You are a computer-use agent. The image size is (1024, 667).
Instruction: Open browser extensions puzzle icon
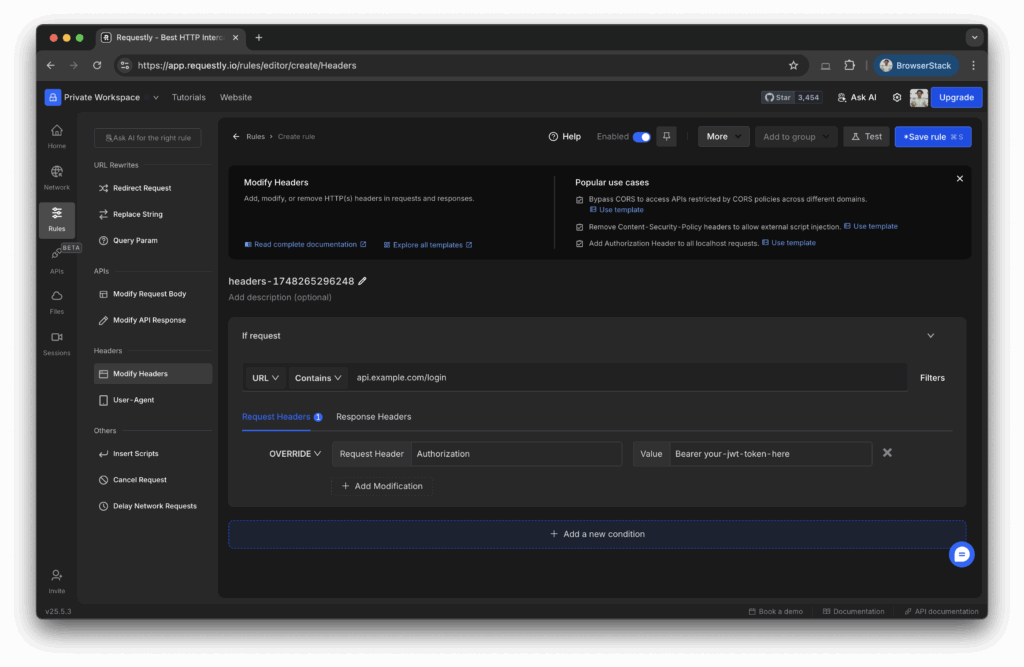pyautogui.click(x=849, y=65)
